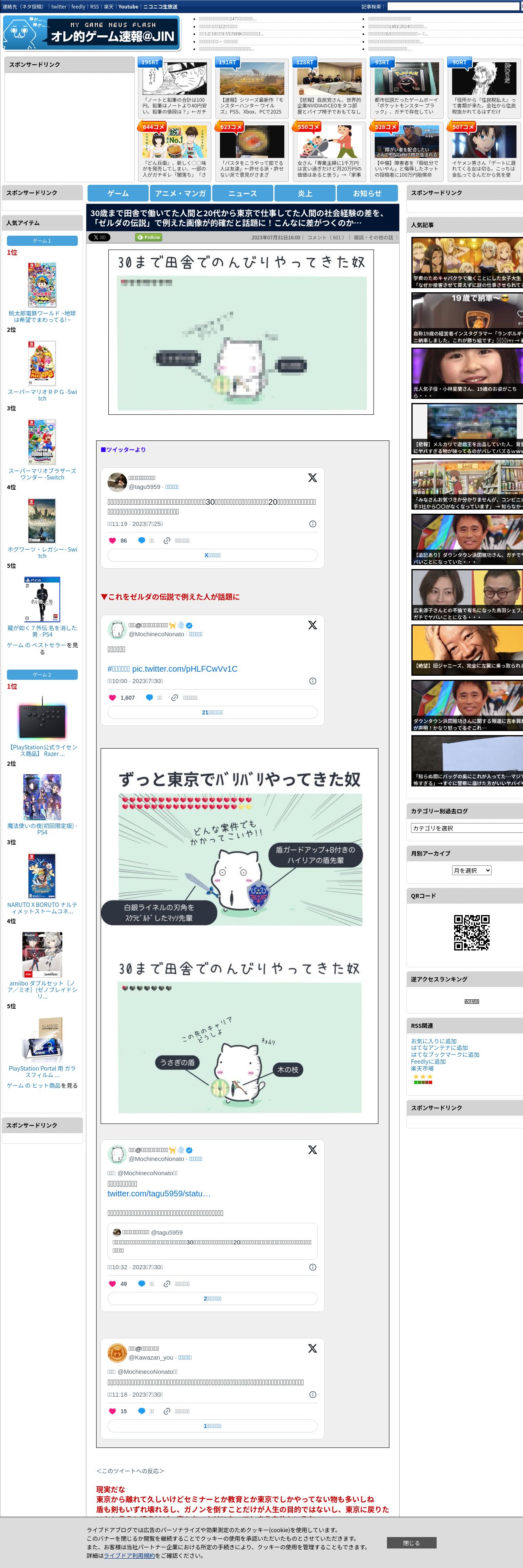Click the copy link icon on @tagu5959 tweet
Image resolution: width=523 pixels, height=1568 pixels.
point(167,541)
